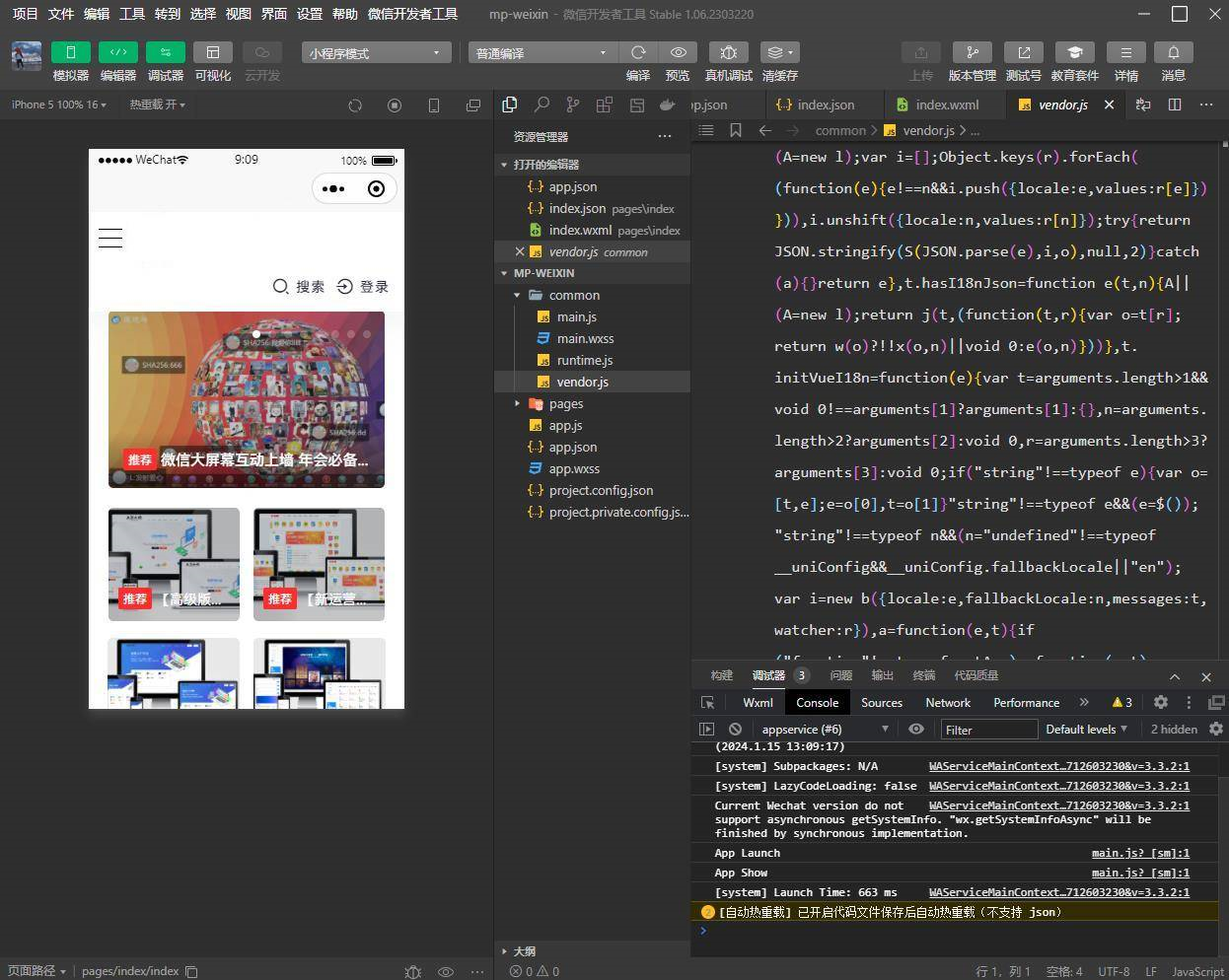Open the hot reload dropdown
The height and width of the screenshot is (980, 1229).
[157, 105]
